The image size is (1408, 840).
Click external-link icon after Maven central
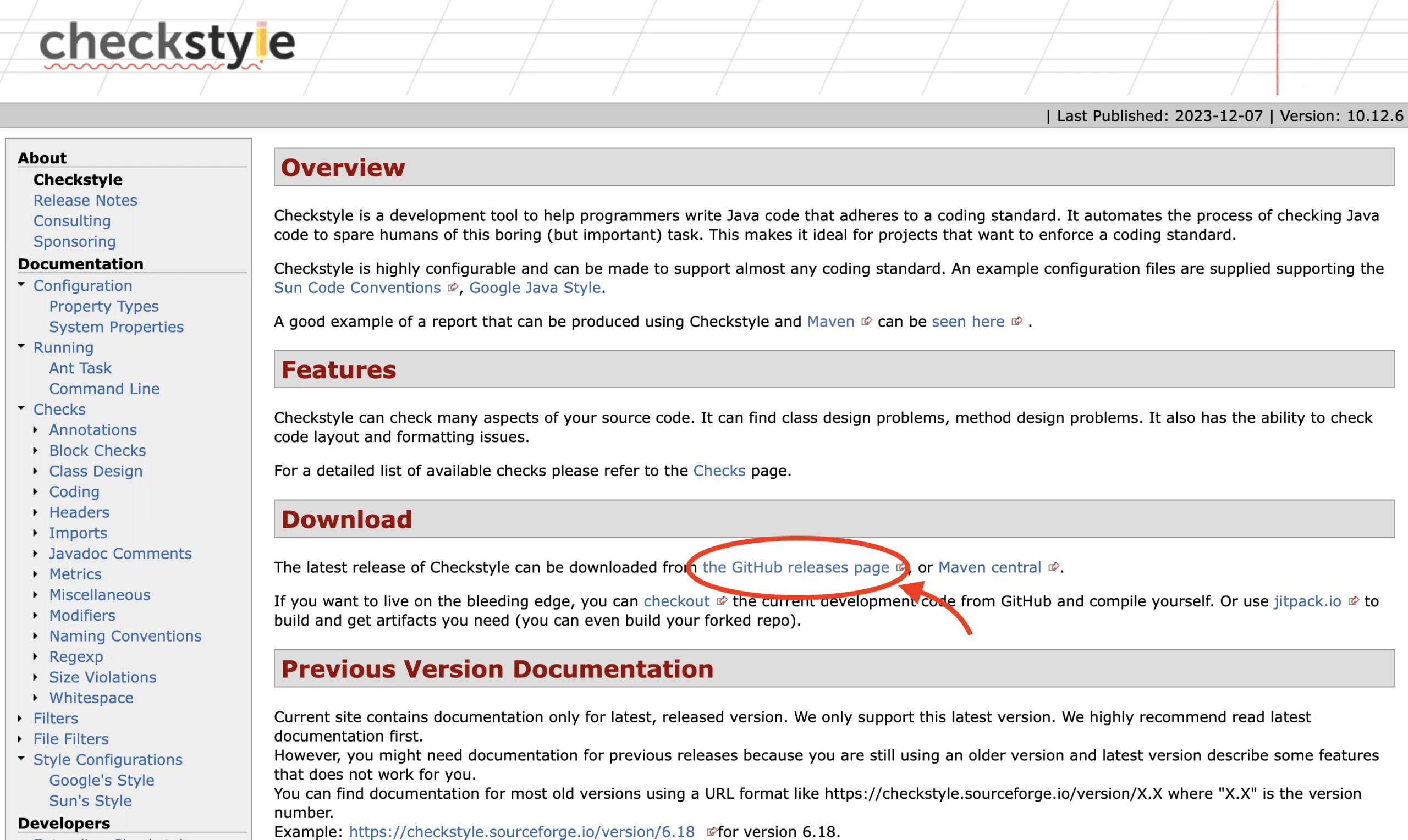point(1054,567)
